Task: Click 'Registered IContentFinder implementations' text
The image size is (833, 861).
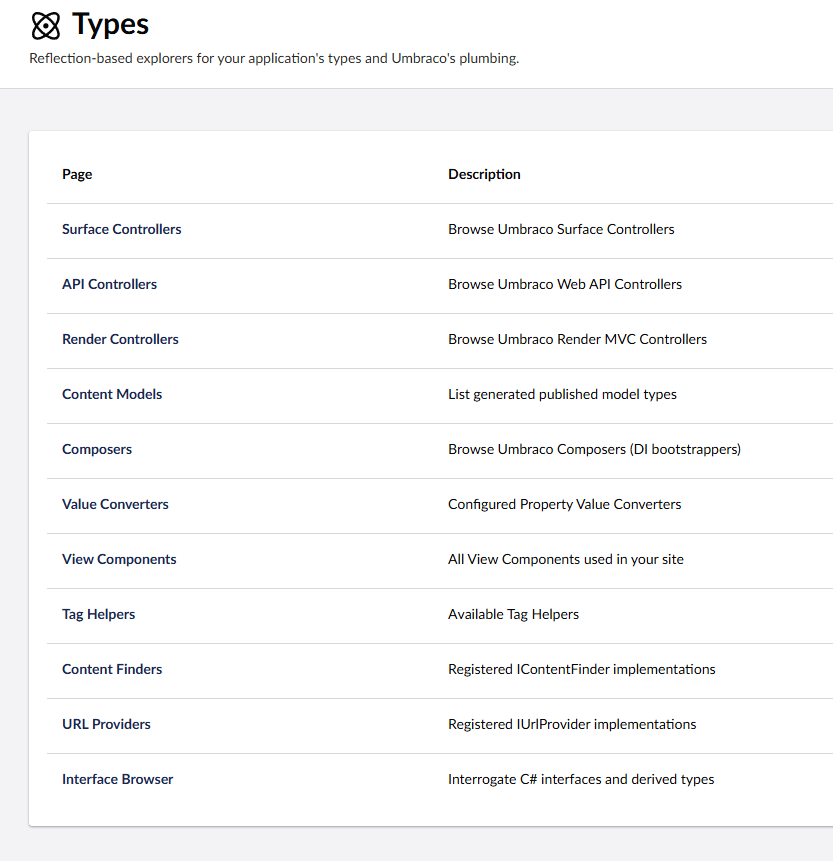Action: click(x=582, y=669)
